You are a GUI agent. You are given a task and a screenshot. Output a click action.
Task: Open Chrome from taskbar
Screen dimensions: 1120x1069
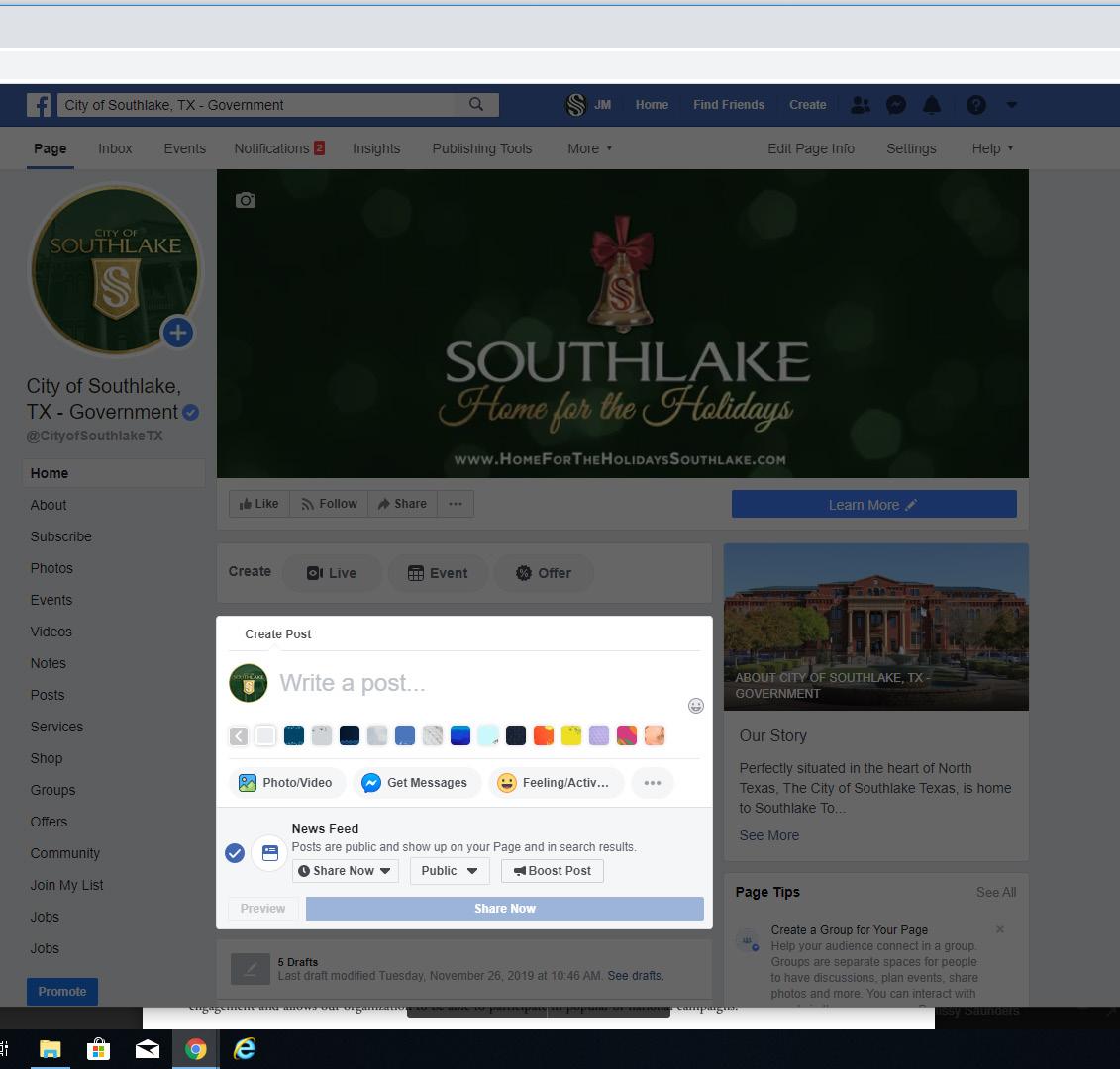pos(196,1049)
